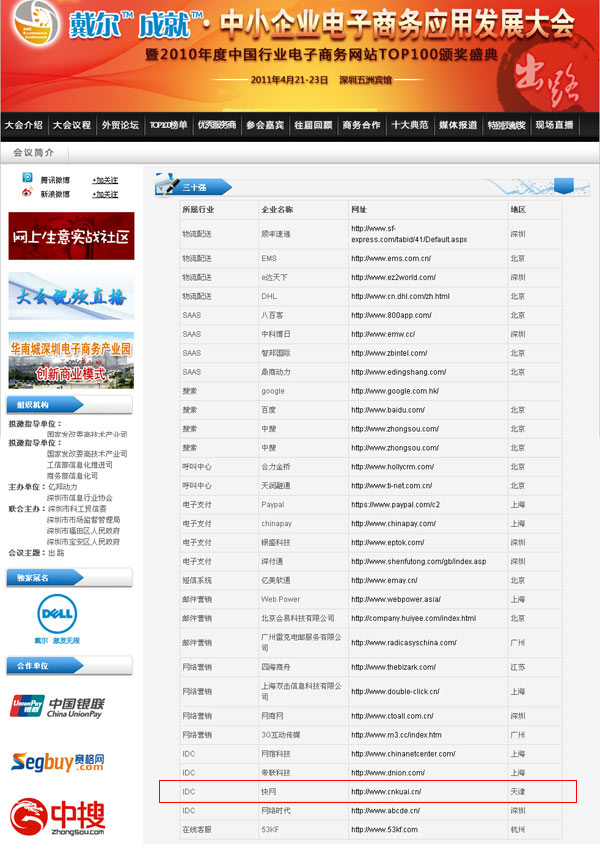This screenshot has height=850, width=600.
Task: Click the 大会视频直播 banner
Action: (x=71, y=296)
